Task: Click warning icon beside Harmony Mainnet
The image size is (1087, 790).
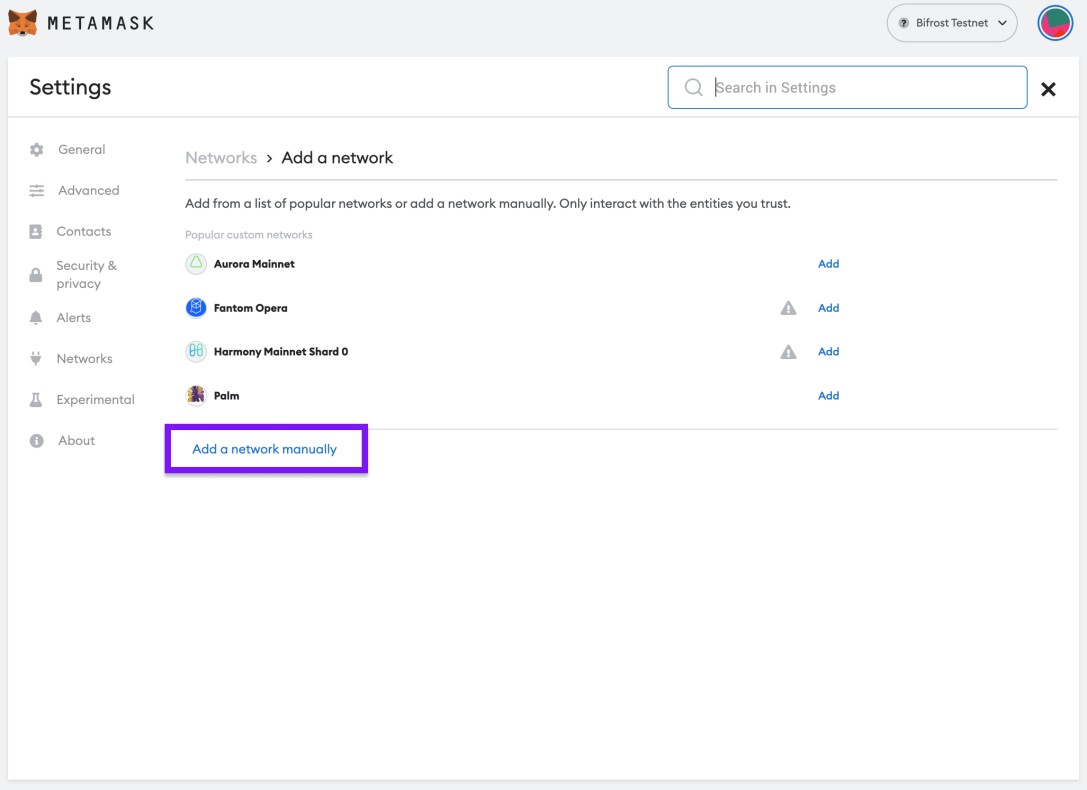Action: [788, 352]
